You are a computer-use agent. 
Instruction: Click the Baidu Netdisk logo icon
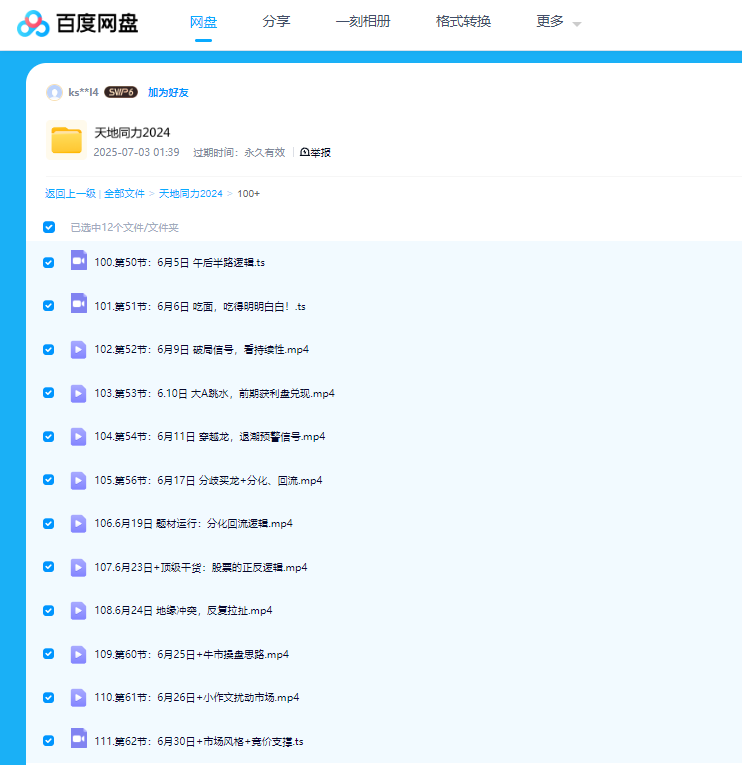(x=33, y=23)
